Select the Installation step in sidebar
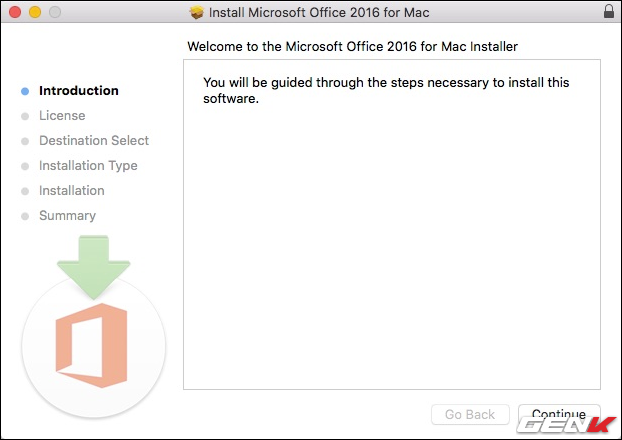This screenshot has width=622, height=440. [x=72, y=190]
